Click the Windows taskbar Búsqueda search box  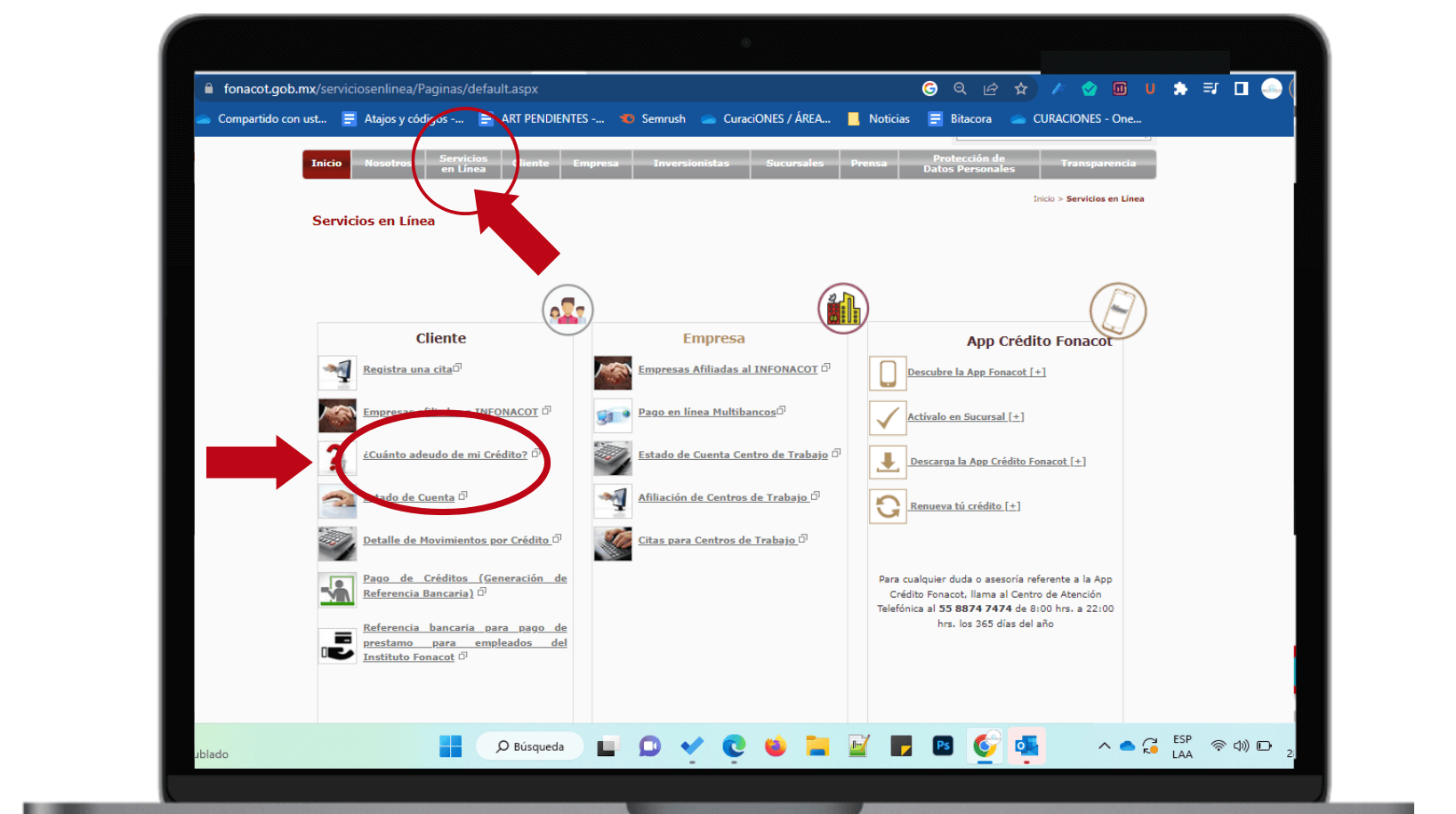click(530, 746)
